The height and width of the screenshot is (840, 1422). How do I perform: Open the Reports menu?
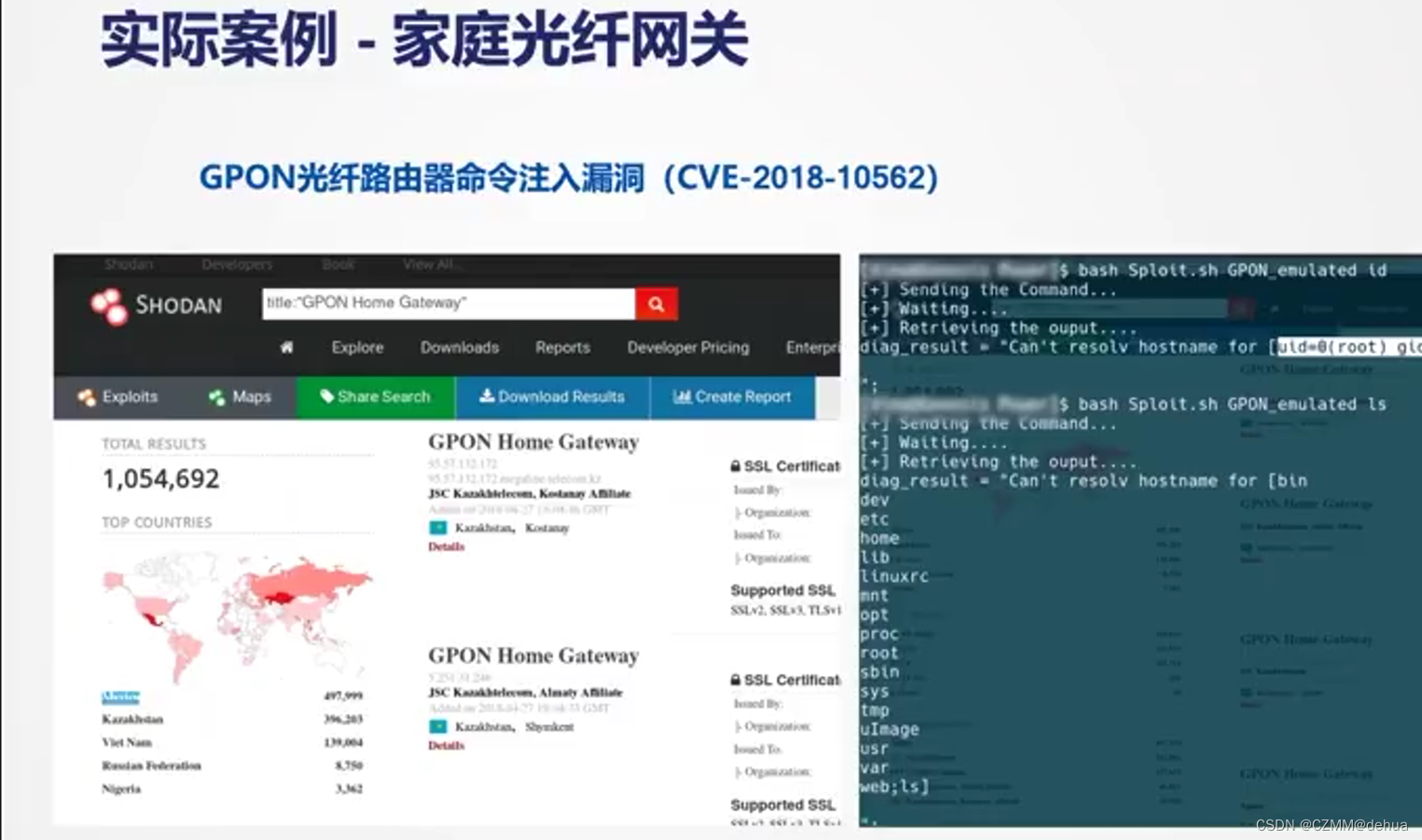562,347
